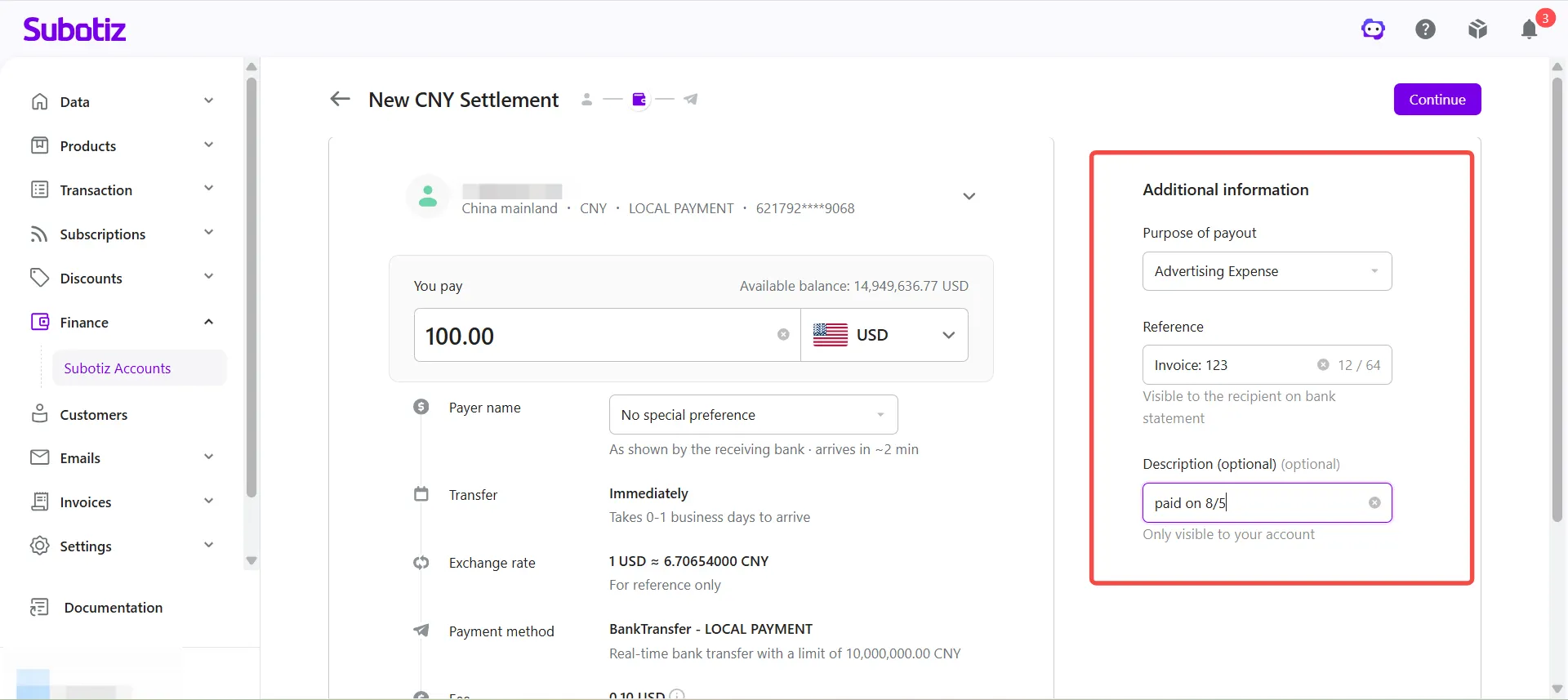Open Subotiz Accounts page

140,368
